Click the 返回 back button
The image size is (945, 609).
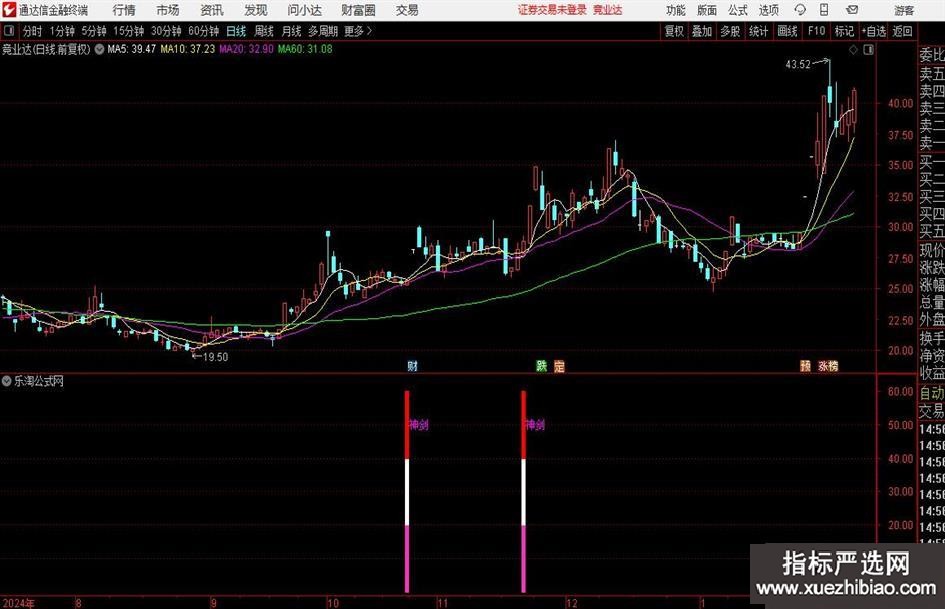click(903, 31)
